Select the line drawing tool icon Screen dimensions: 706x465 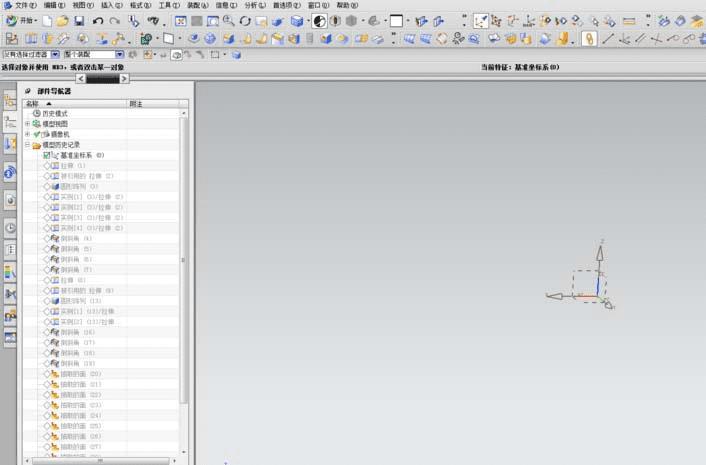[608, 39]
